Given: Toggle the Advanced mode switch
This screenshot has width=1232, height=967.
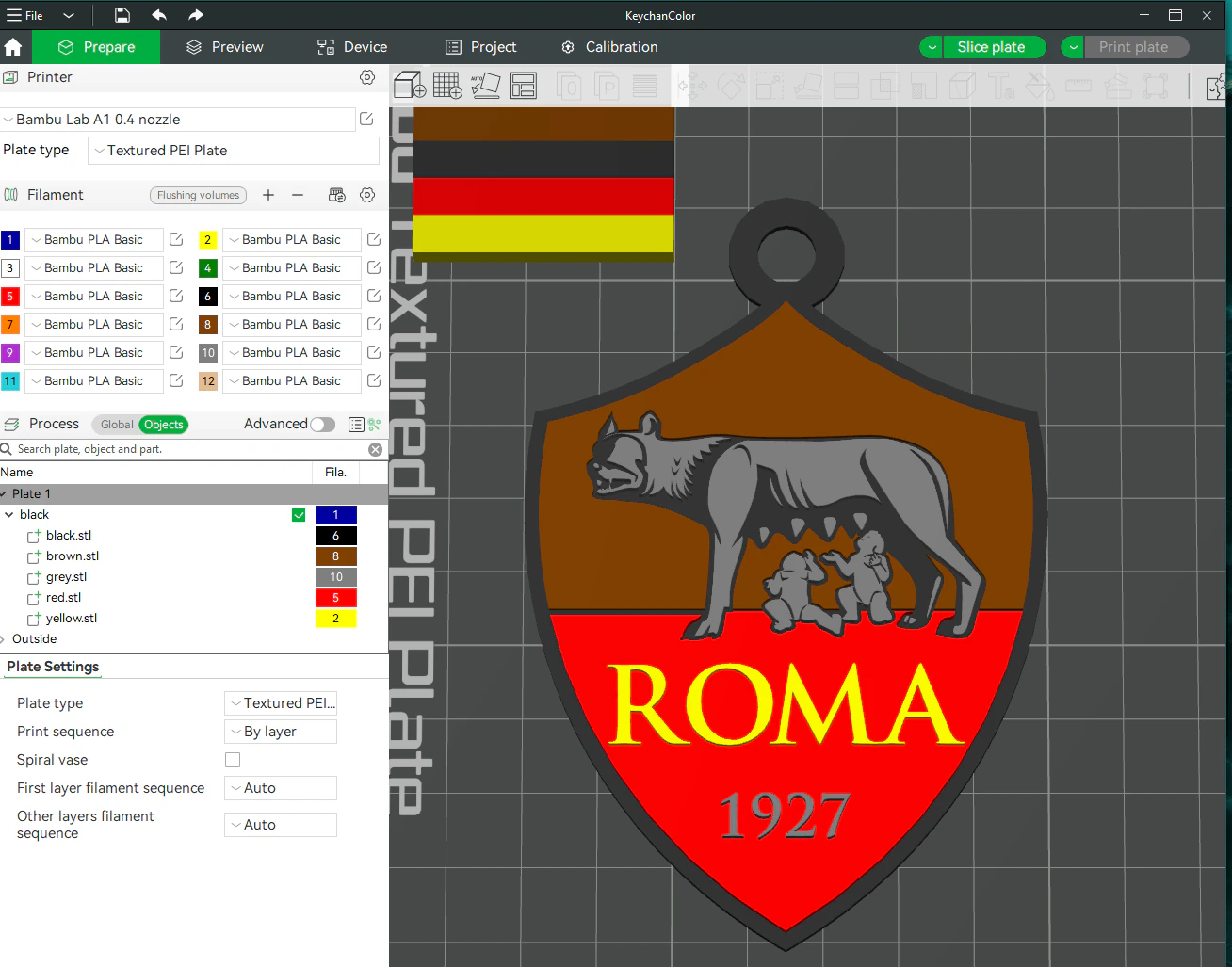Looking at the screenshot, I should [x=323, y=425].
